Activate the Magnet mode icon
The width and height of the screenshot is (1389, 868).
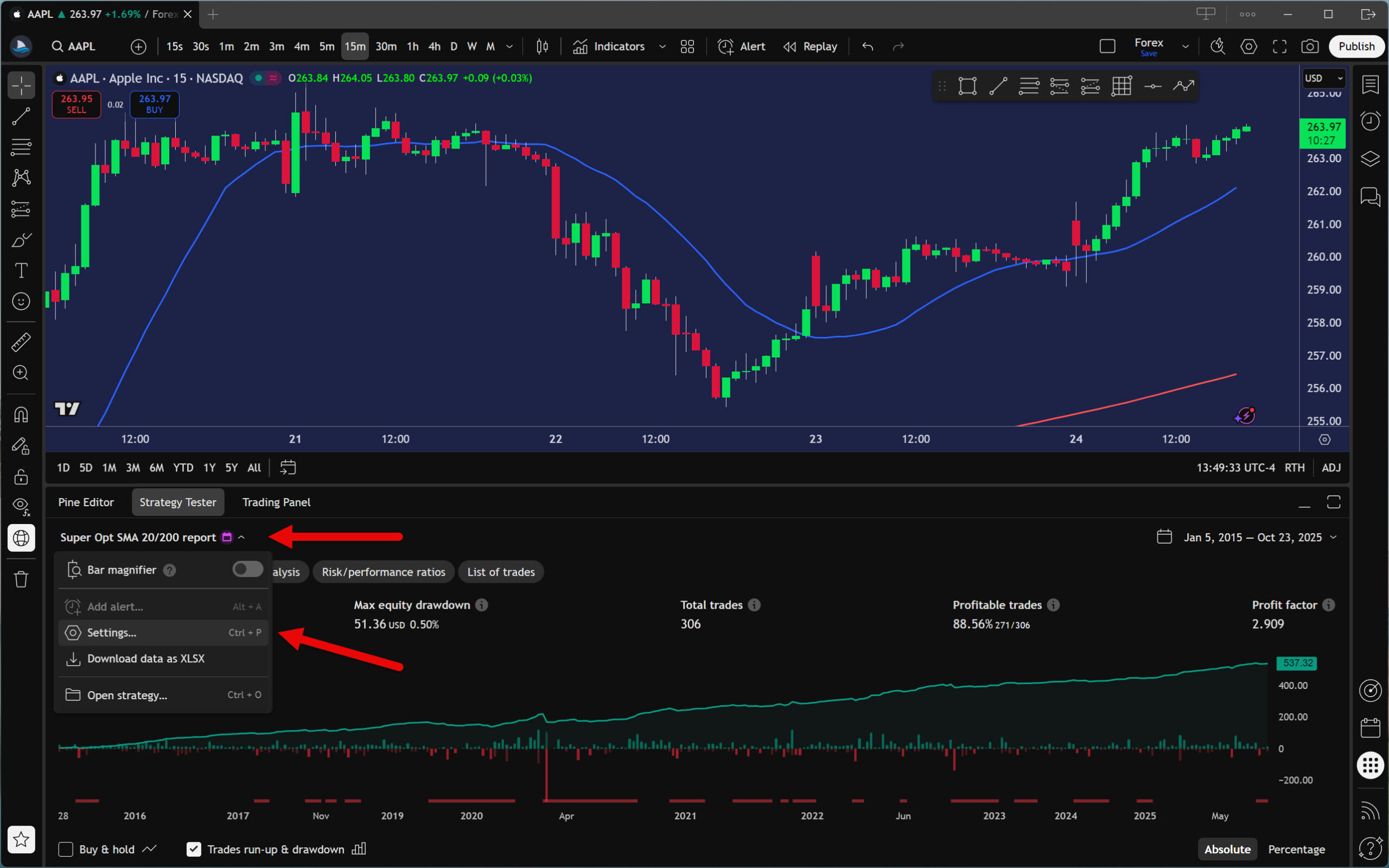coord(21,414)
